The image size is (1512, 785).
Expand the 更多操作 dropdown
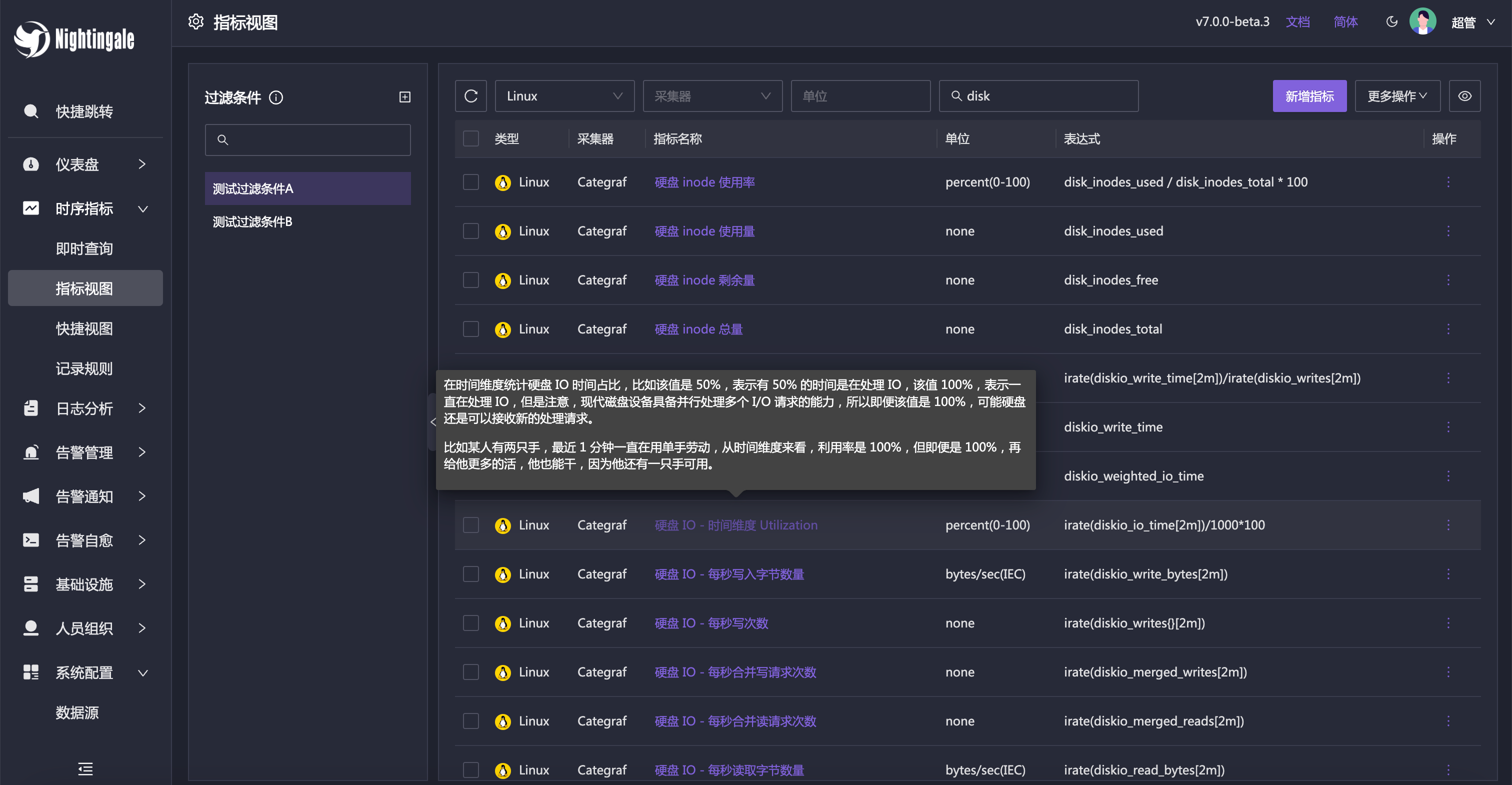(x=1397, y=96)
